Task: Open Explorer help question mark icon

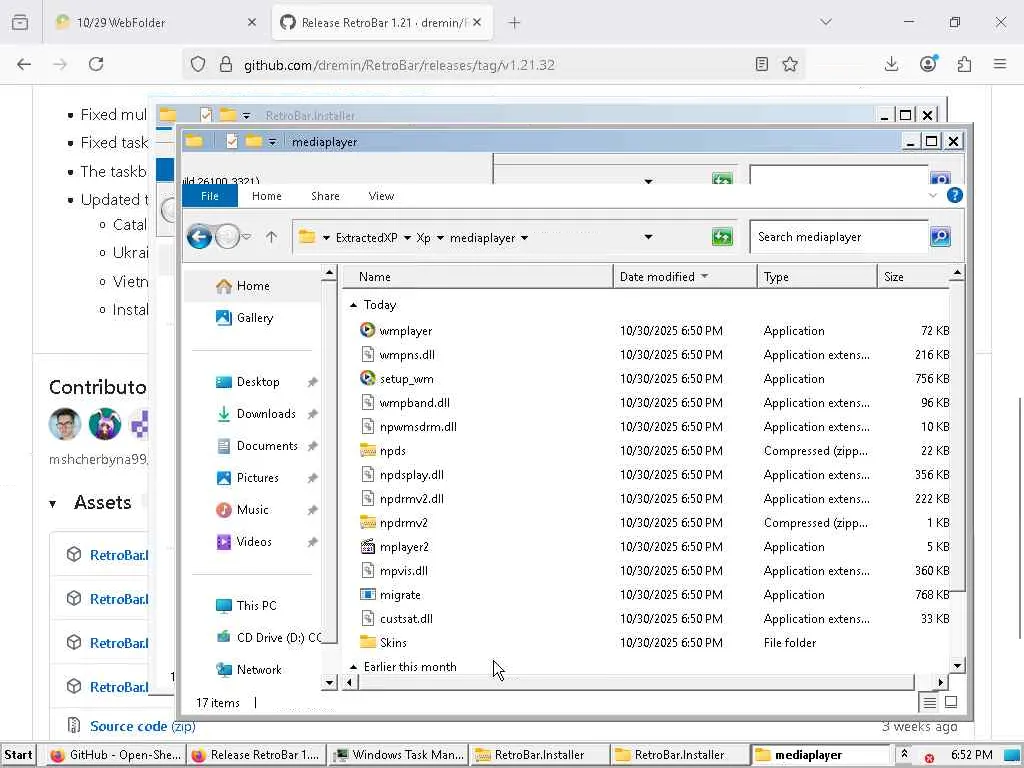Action: click(954, 195)
